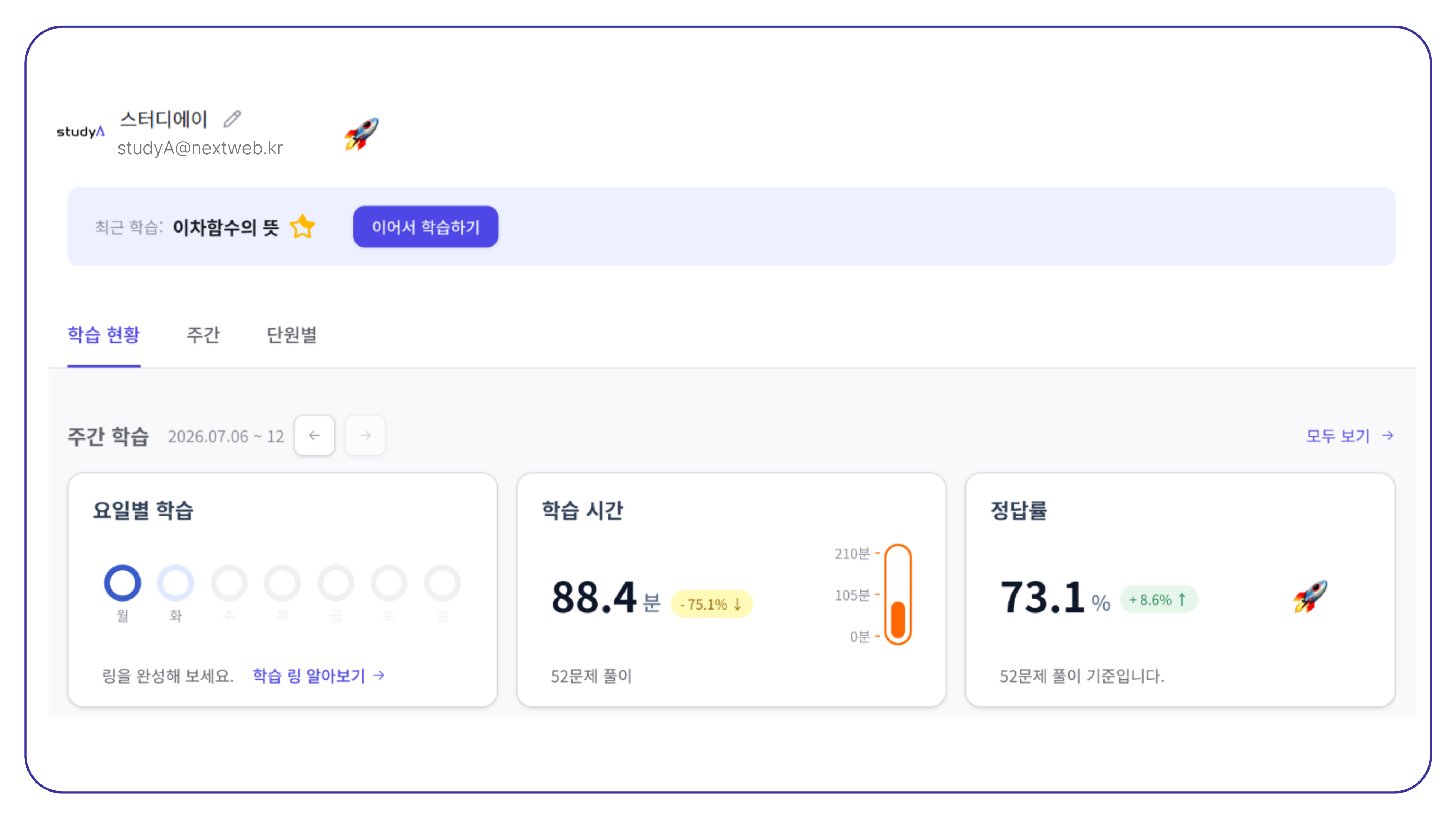
Task: Go to next week with right arrow
Action: point(365,435)
